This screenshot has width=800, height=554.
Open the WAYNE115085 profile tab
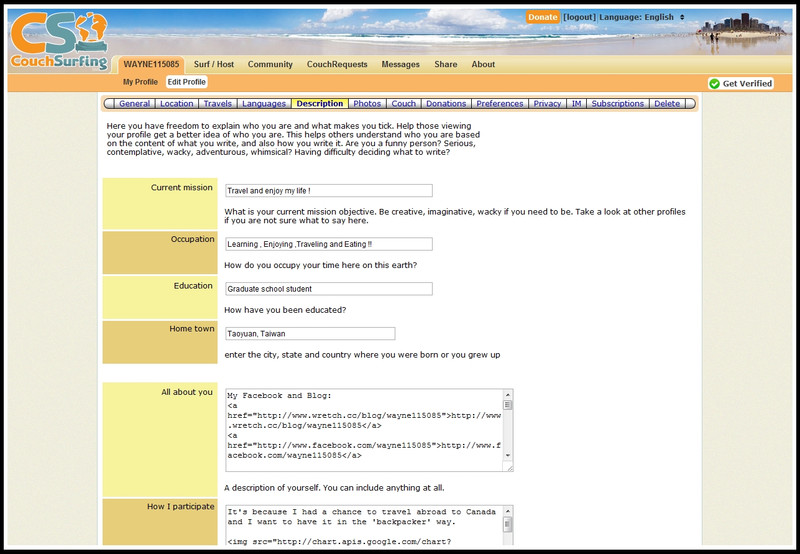(151, 64)
